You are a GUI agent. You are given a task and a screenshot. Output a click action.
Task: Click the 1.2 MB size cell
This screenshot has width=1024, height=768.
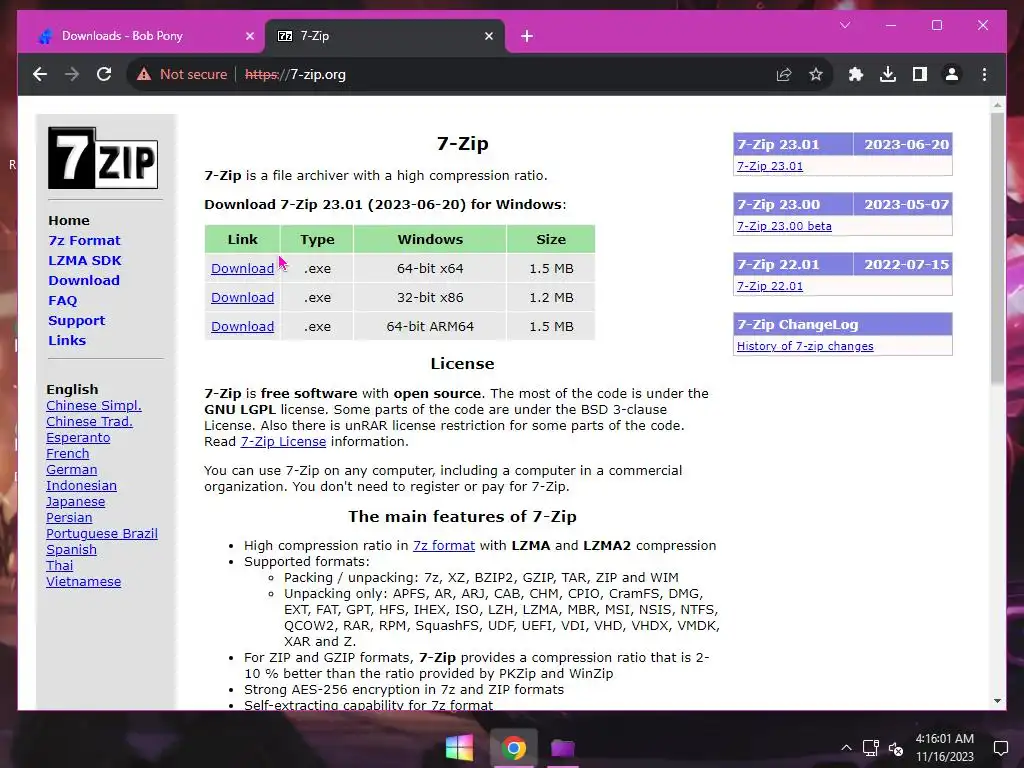551,297
